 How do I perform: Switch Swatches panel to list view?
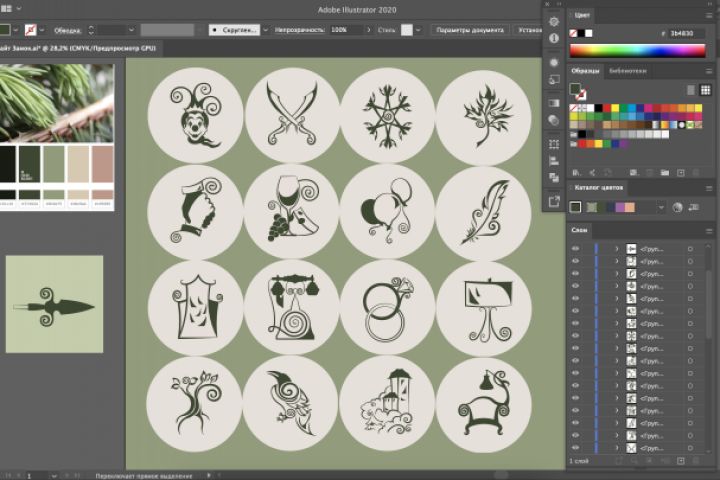[x=691, y=90]
